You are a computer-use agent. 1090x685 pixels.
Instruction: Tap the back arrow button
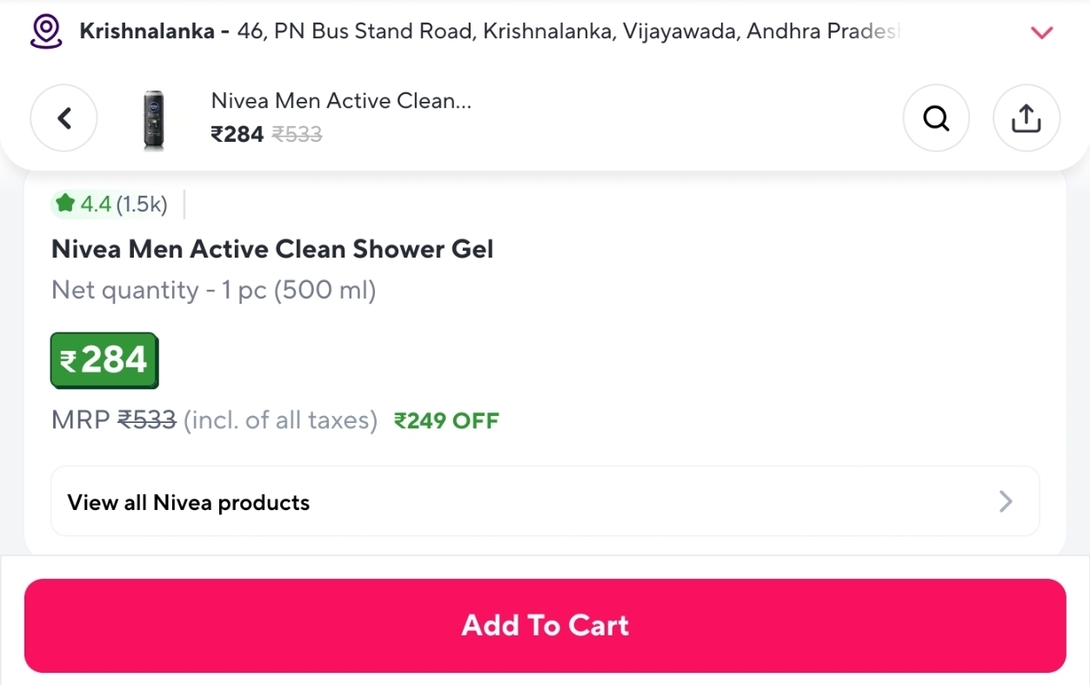pos(64,118)
